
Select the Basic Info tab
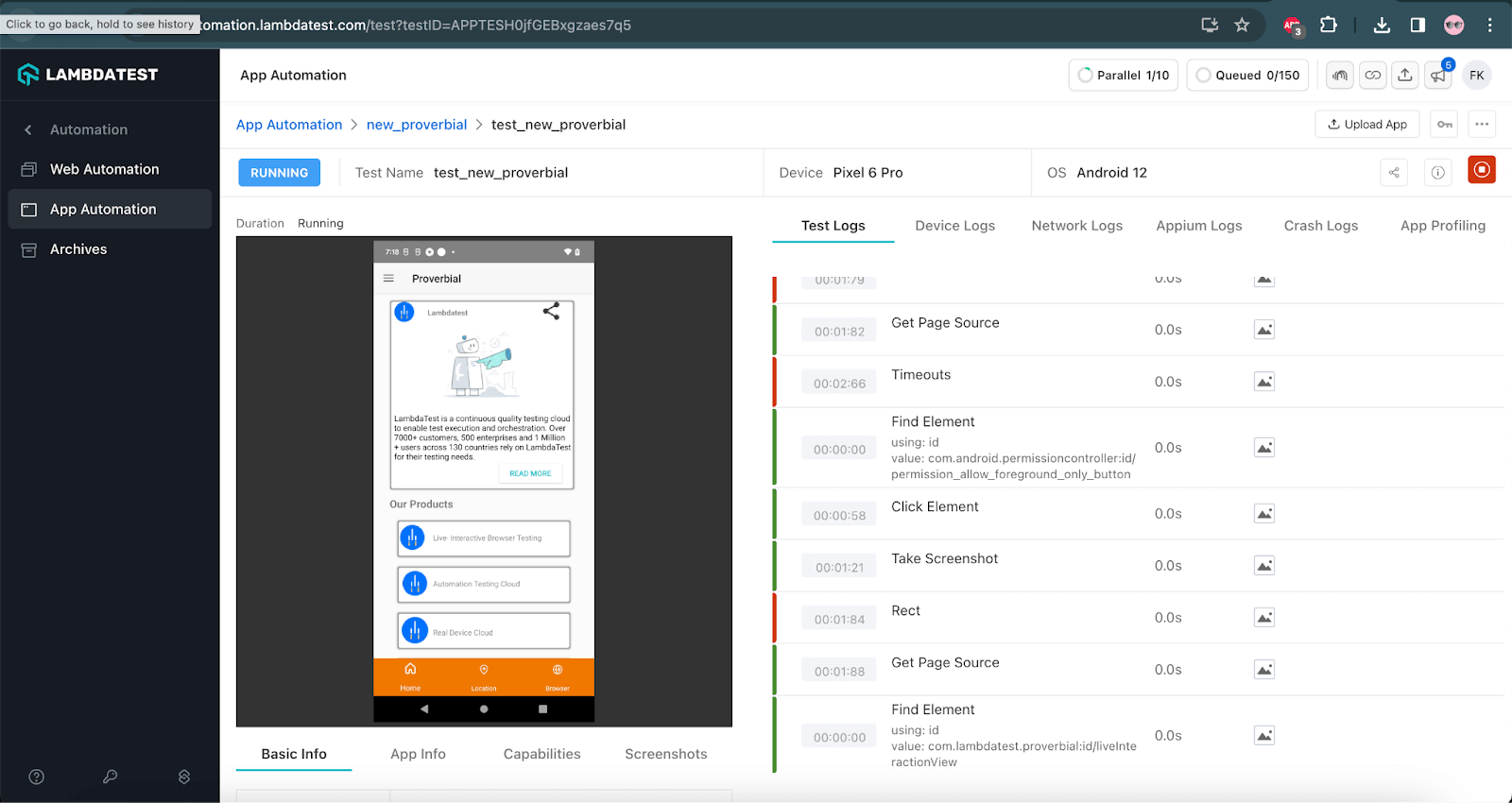pos(294,754)
